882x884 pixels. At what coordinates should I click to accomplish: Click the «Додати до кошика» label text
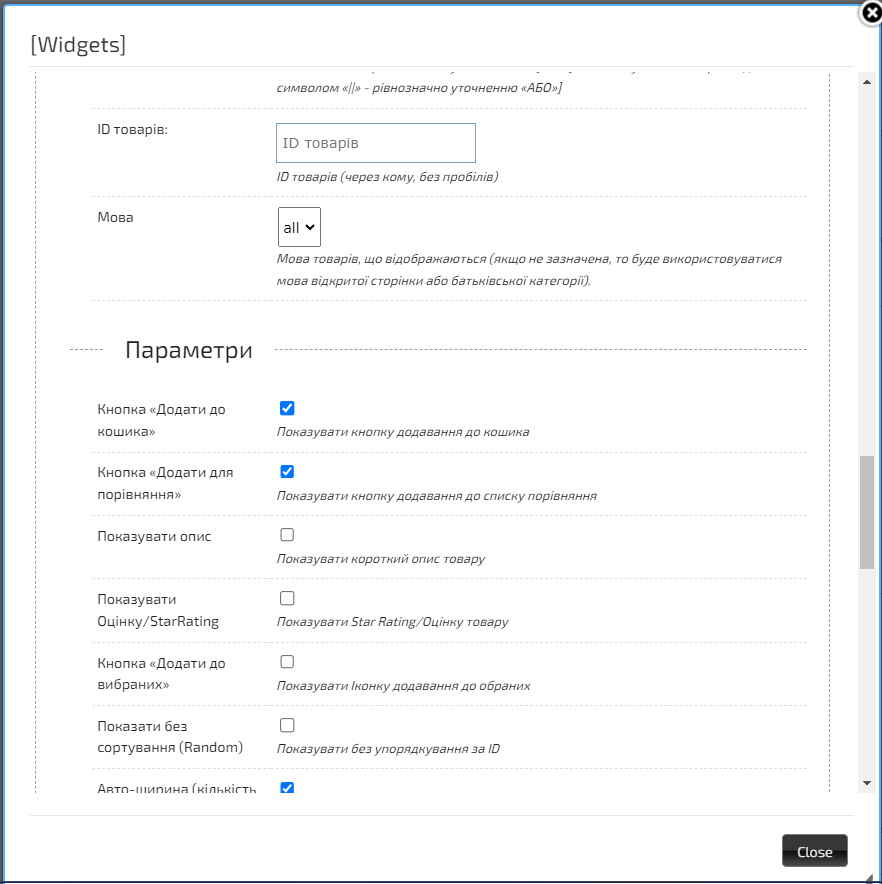(x=161, y=419)
